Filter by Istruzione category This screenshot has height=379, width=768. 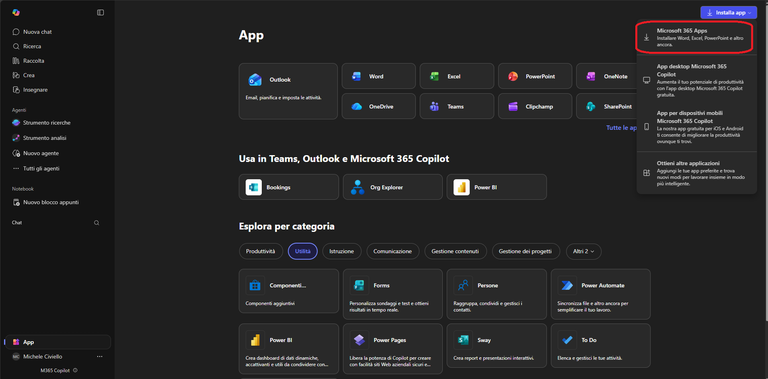tap(342, 251)
